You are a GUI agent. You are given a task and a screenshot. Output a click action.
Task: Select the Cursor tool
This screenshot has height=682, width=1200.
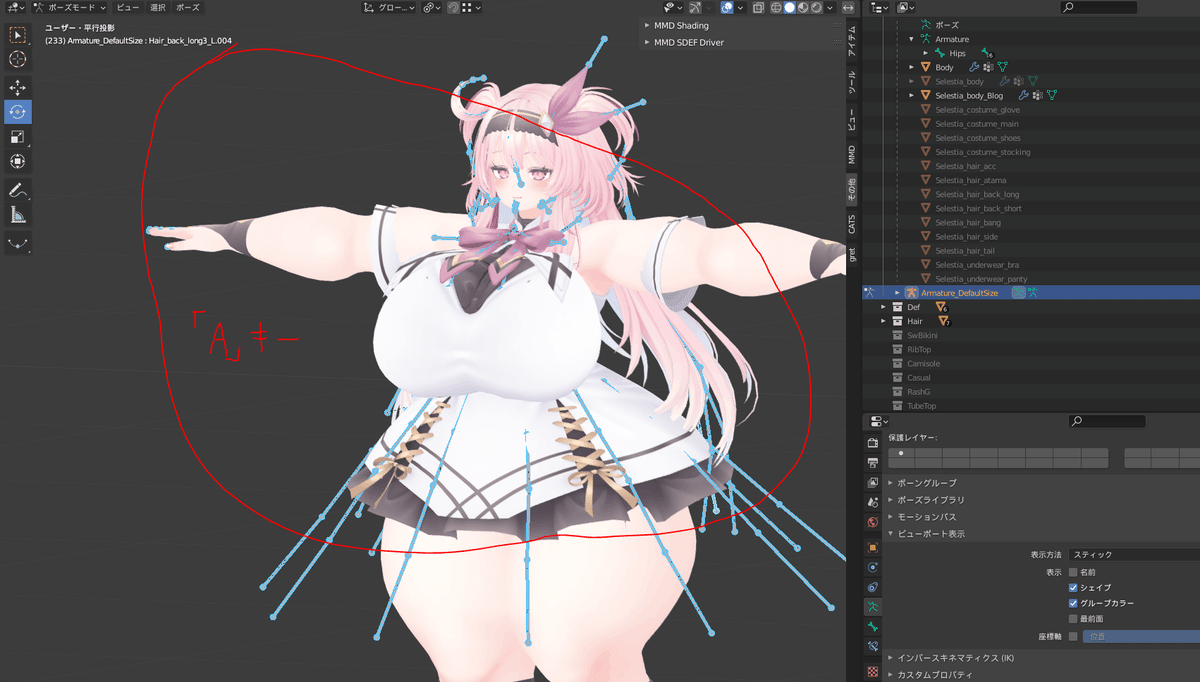pos(18,60)
